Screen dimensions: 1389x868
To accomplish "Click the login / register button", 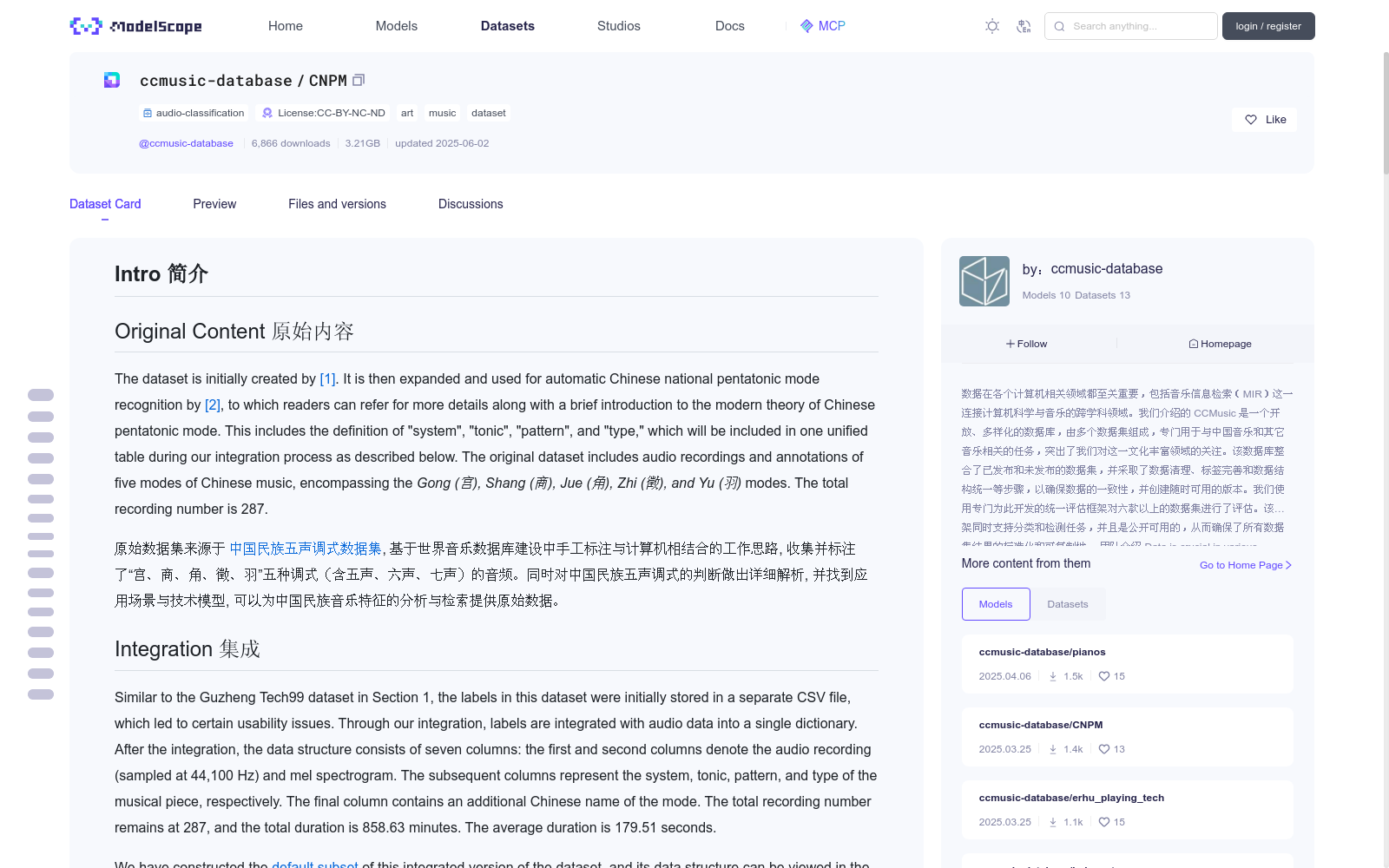I will (1268, 26).
